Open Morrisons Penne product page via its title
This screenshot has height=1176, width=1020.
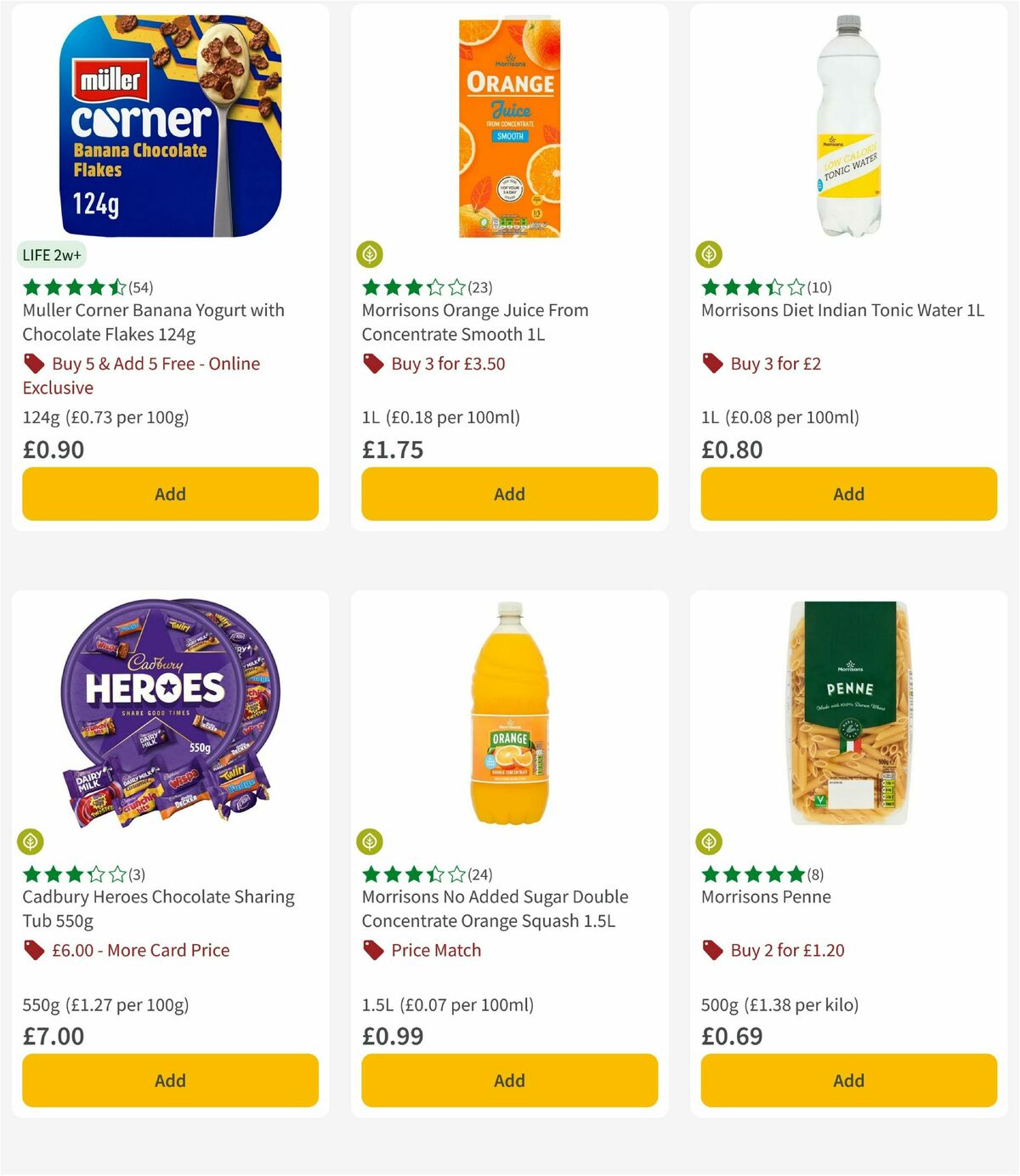(768, 896)
